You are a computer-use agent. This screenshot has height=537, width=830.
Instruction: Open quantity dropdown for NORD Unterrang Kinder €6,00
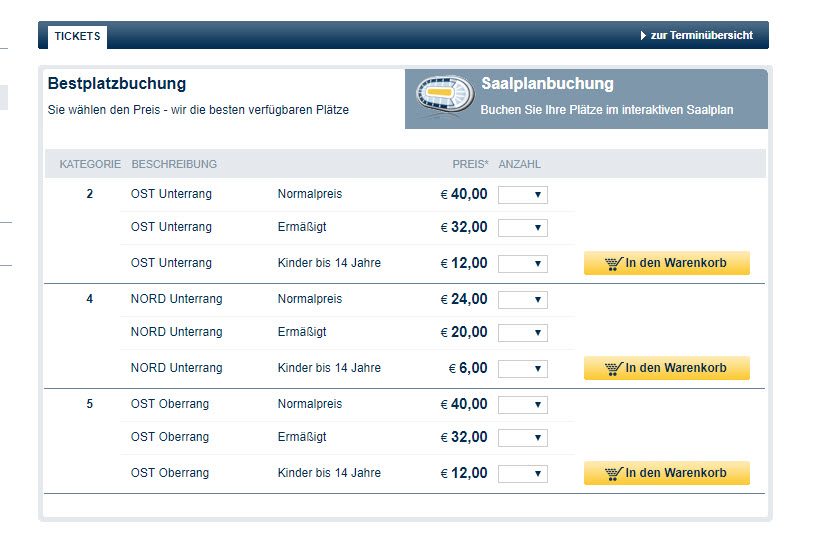tap(522, 368)
